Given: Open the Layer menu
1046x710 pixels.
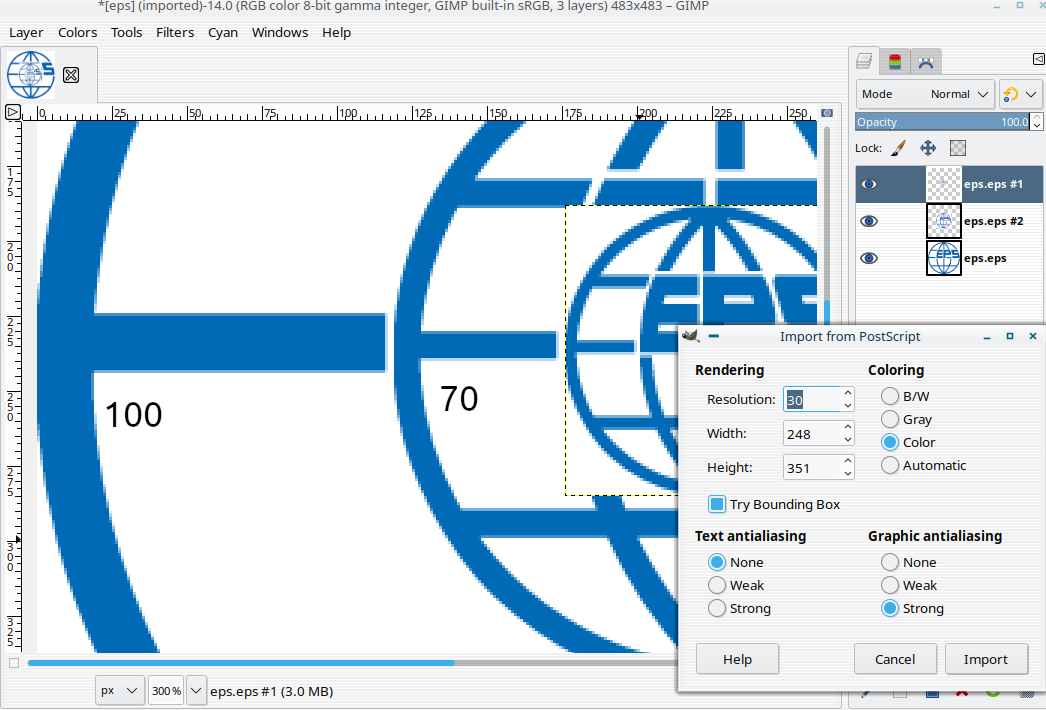Looking at the screenshot, I should [26, 32].
